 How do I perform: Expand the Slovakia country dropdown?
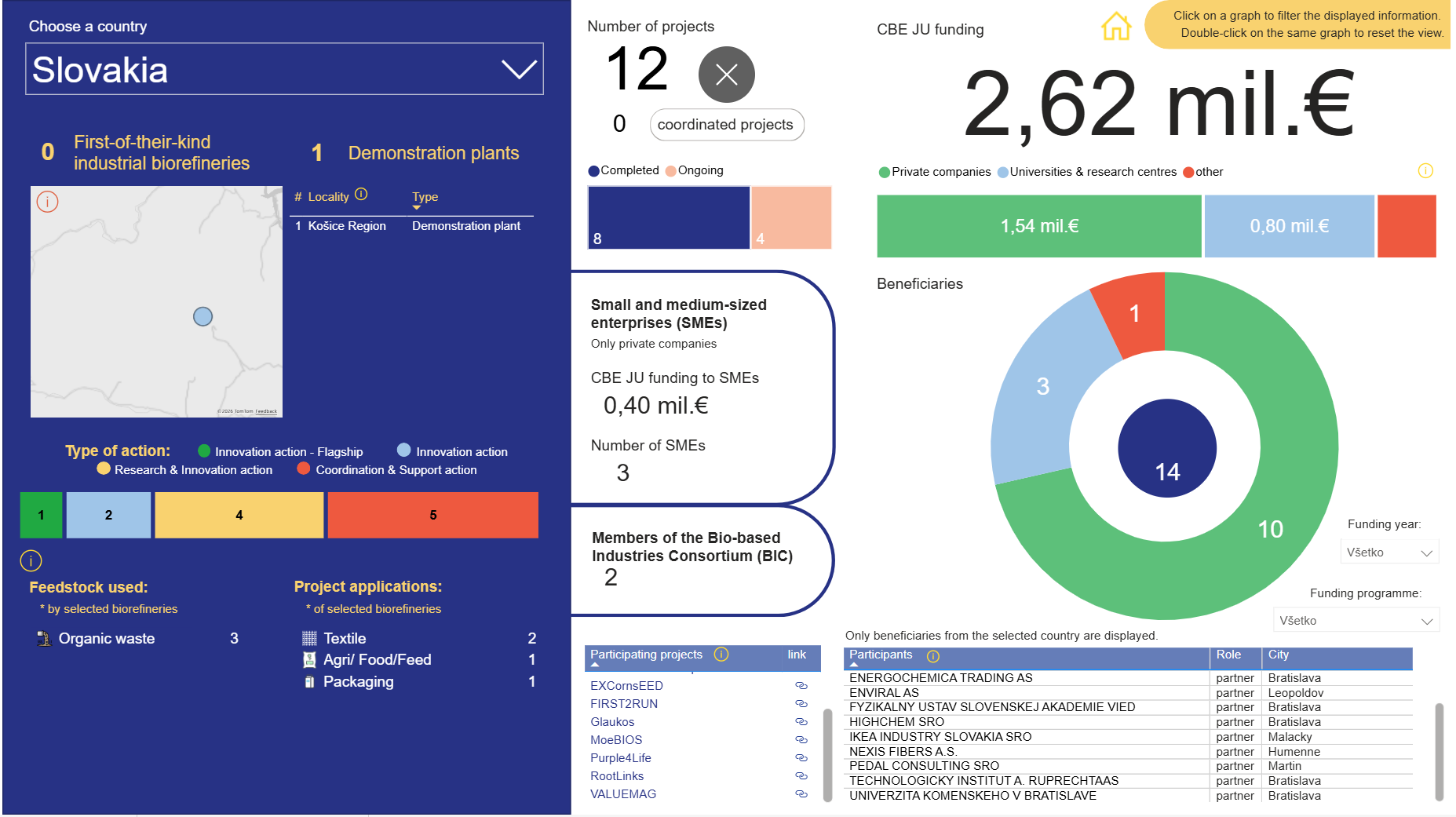(x=284, y=69)
